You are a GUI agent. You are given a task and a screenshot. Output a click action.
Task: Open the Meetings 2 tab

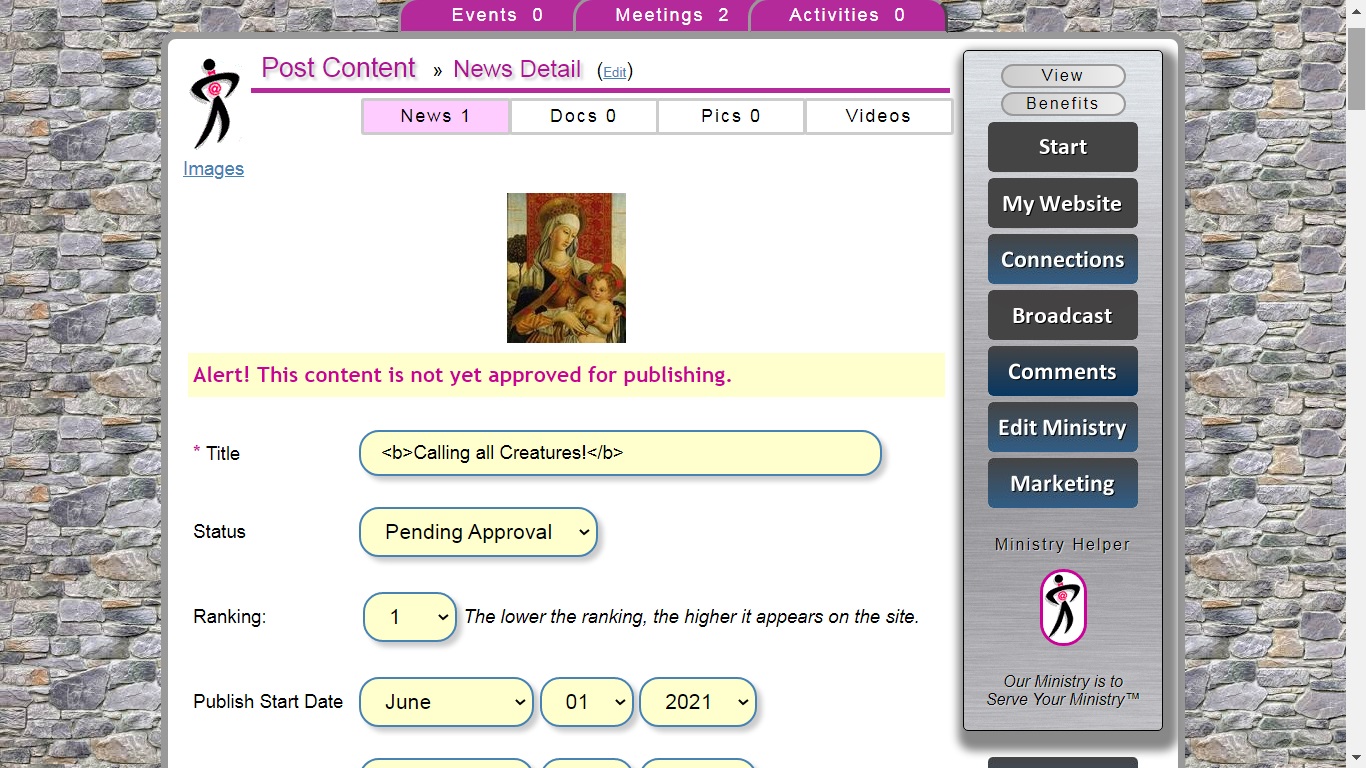click(662, 15)
